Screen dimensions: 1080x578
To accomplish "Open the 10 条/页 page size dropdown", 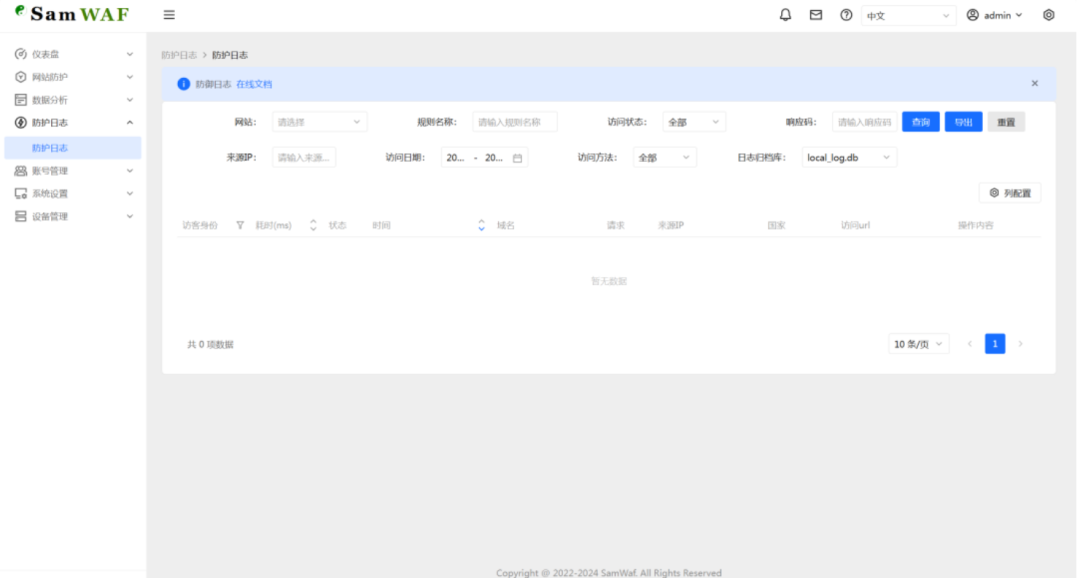I will [918, 344].
